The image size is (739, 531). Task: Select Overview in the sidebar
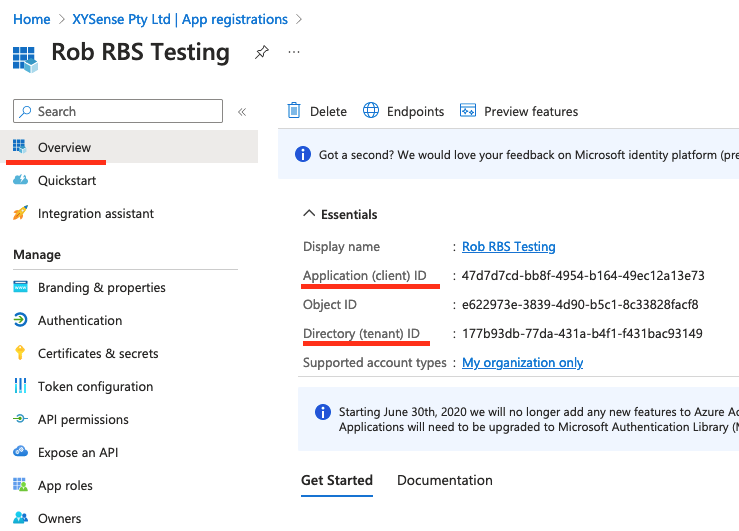pyautogui.click(x=129, y=147)
